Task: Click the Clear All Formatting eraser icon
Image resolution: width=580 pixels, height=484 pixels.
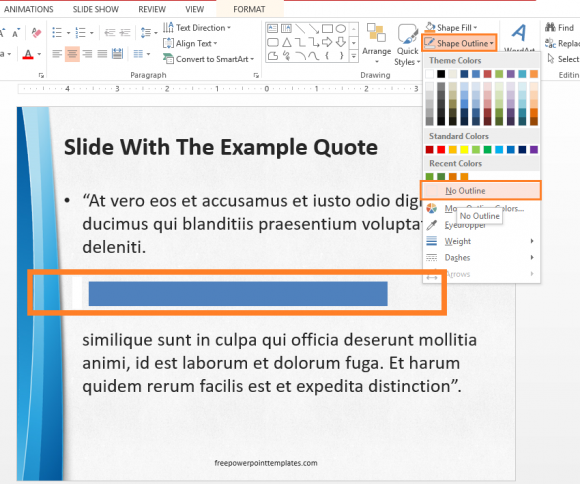Action: coord(36,33)
